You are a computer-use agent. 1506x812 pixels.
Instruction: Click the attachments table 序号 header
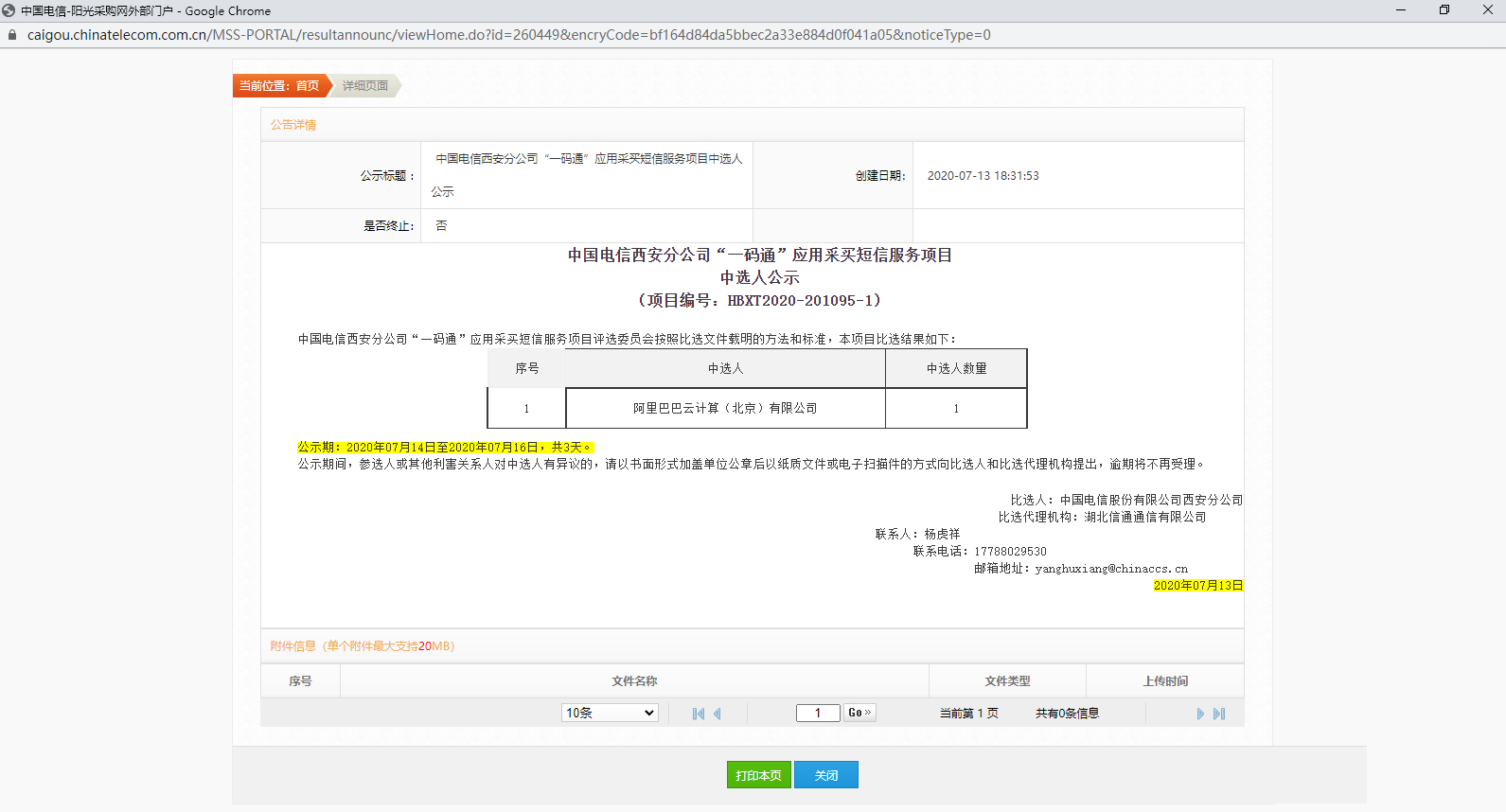[300, 681]
